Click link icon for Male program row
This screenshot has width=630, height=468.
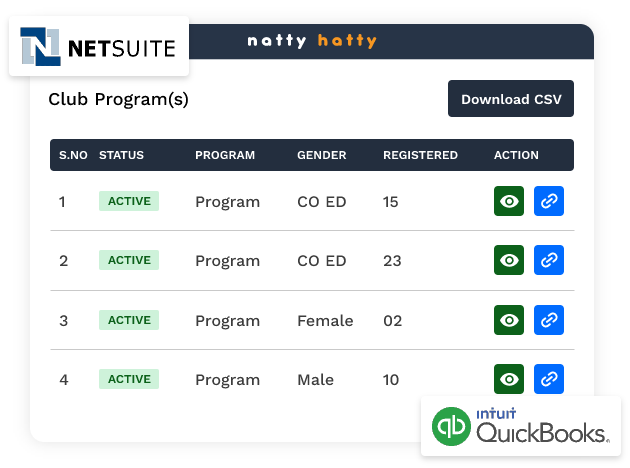548,379
